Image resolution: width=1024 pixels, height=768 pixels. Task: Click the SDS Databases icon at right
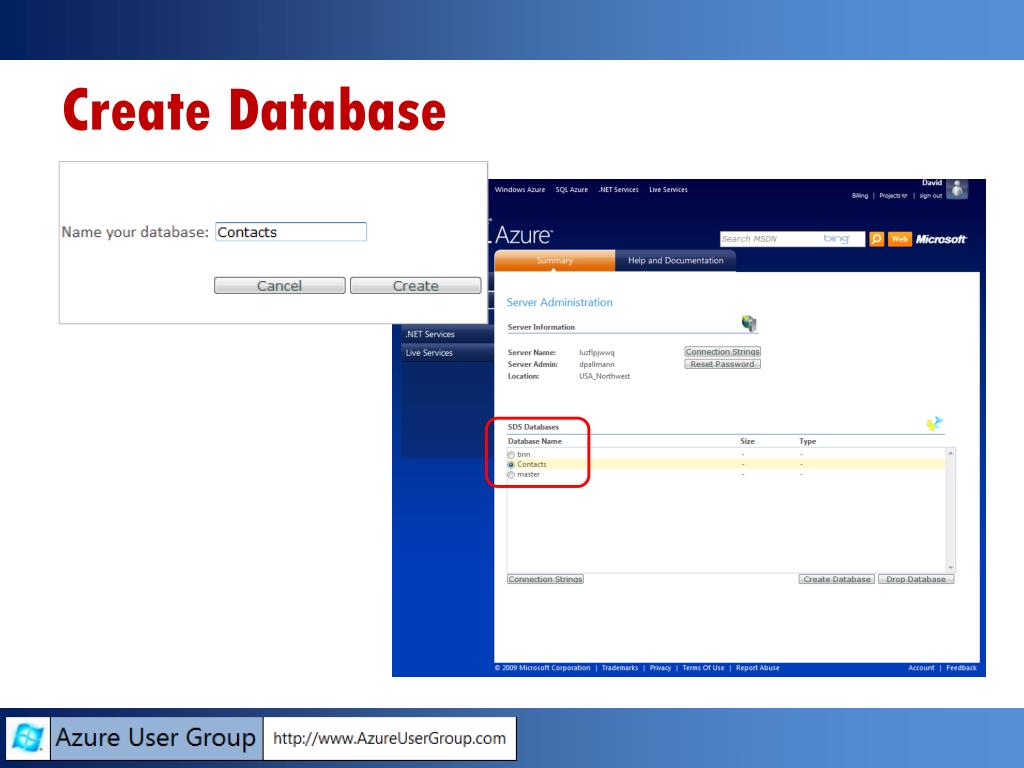[935, 424]
